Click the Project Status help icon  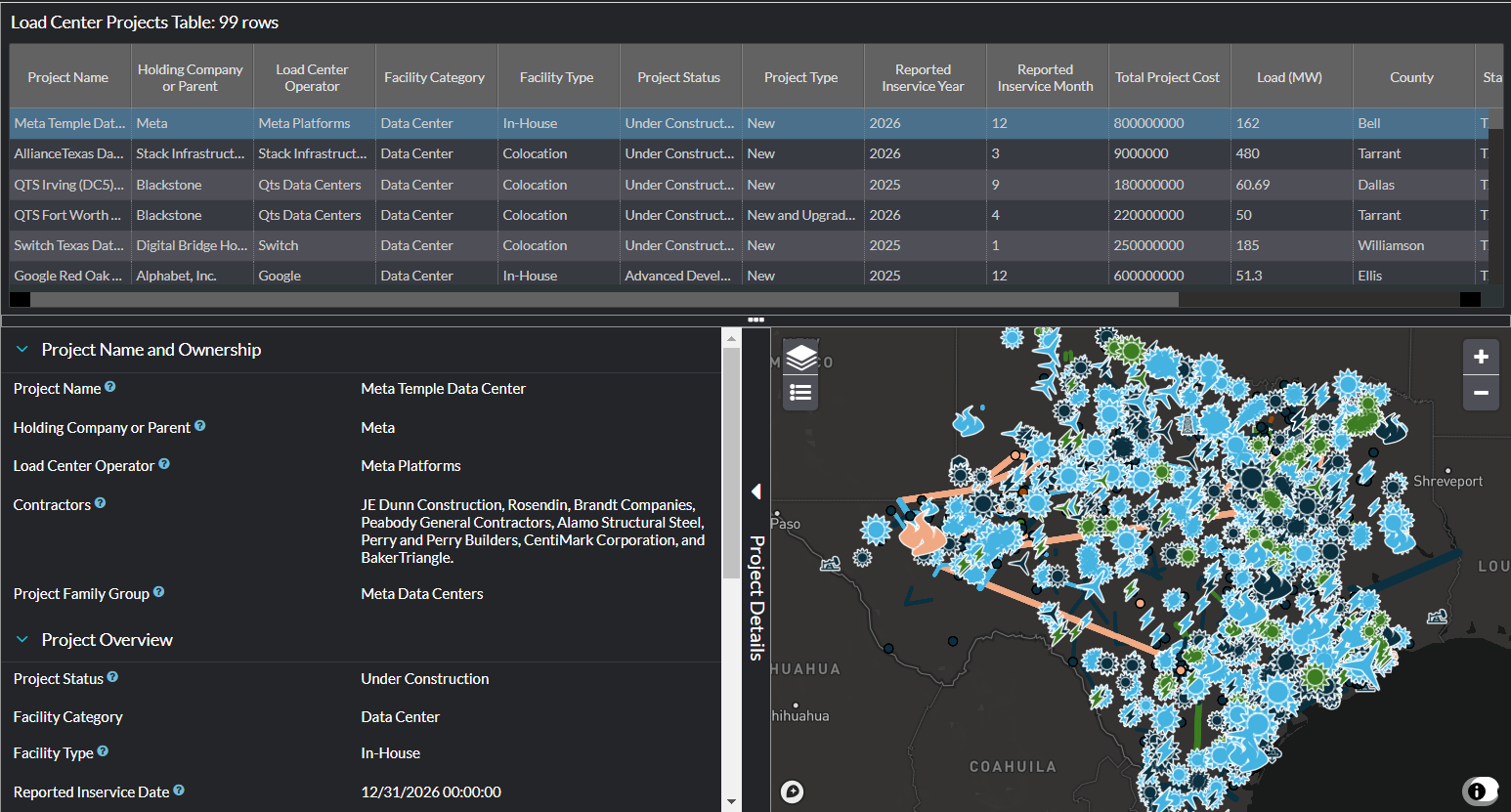(x=112, y=676)
